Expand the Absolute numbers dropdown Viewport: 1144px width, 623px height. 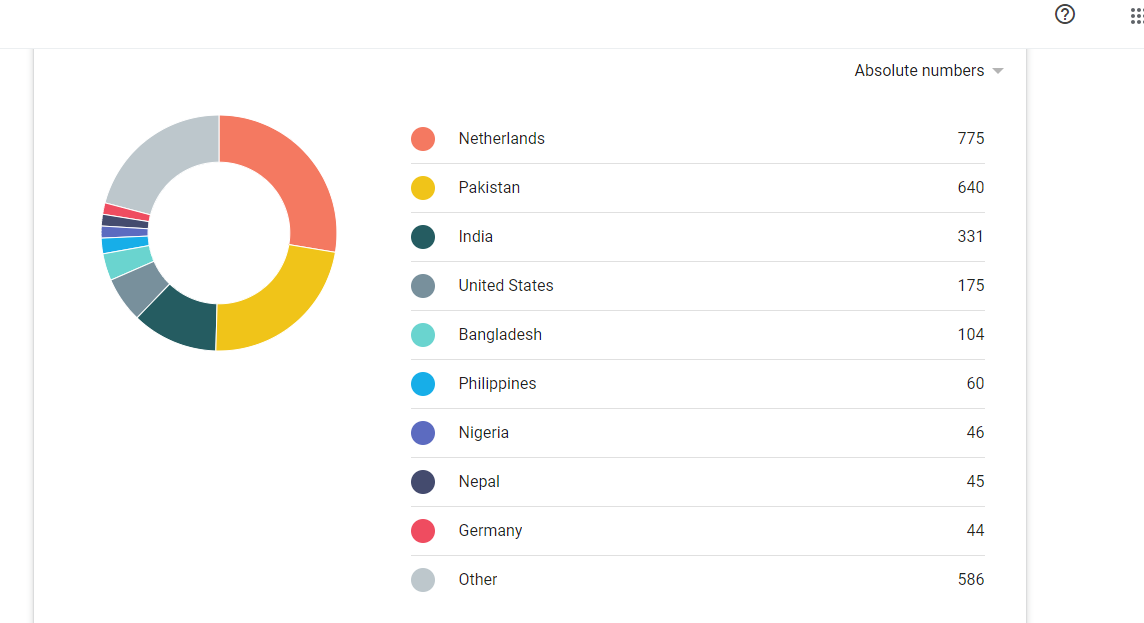(929, 71)
